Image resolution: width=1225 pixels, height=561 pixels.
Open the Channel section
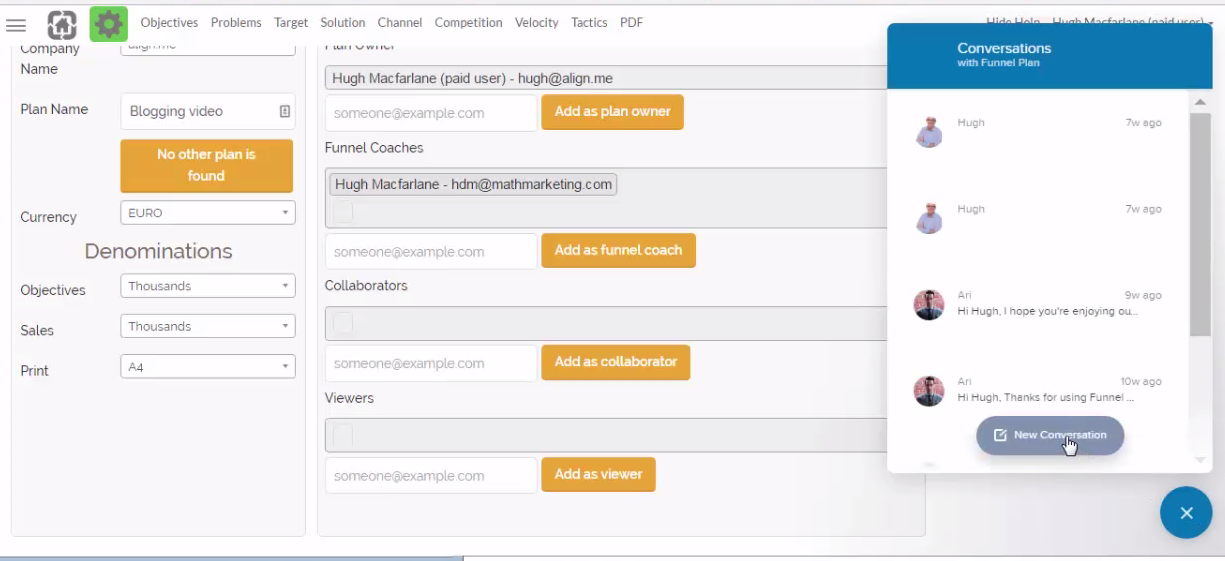pos(400,23)
